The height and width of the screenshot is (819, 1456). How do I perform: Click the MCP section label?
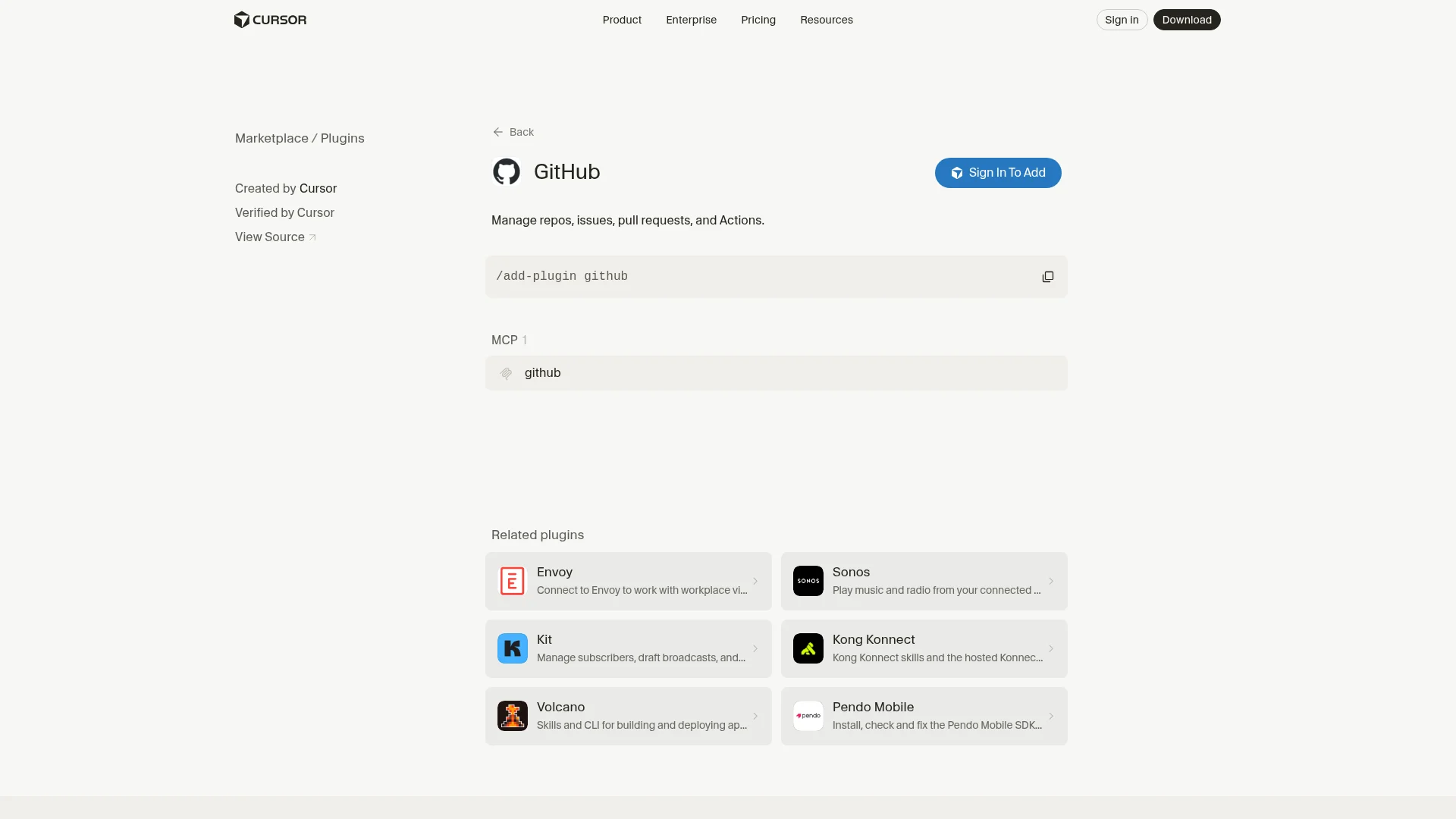(504, 340)
